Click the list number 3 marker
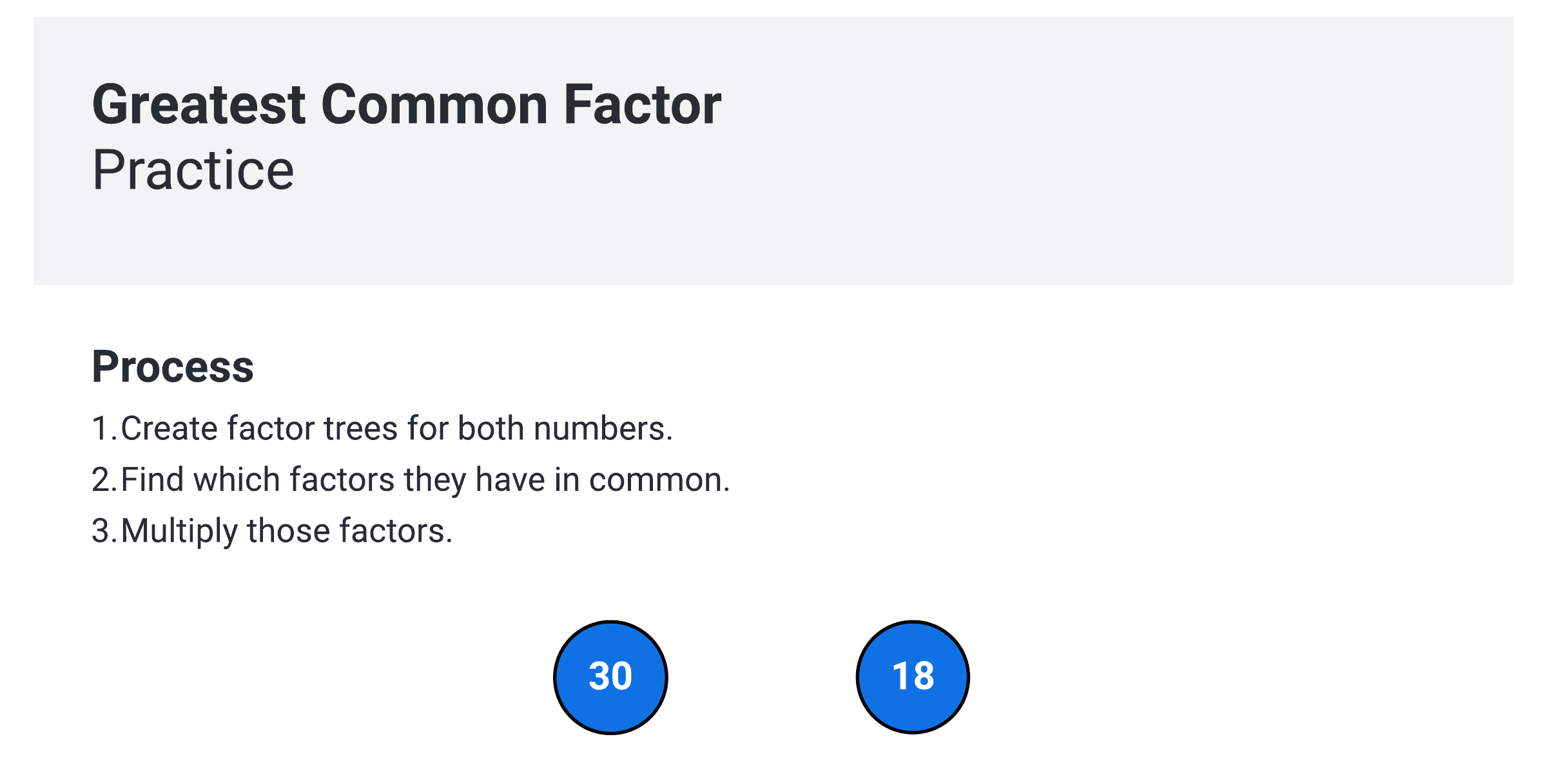 pos(104,531)
